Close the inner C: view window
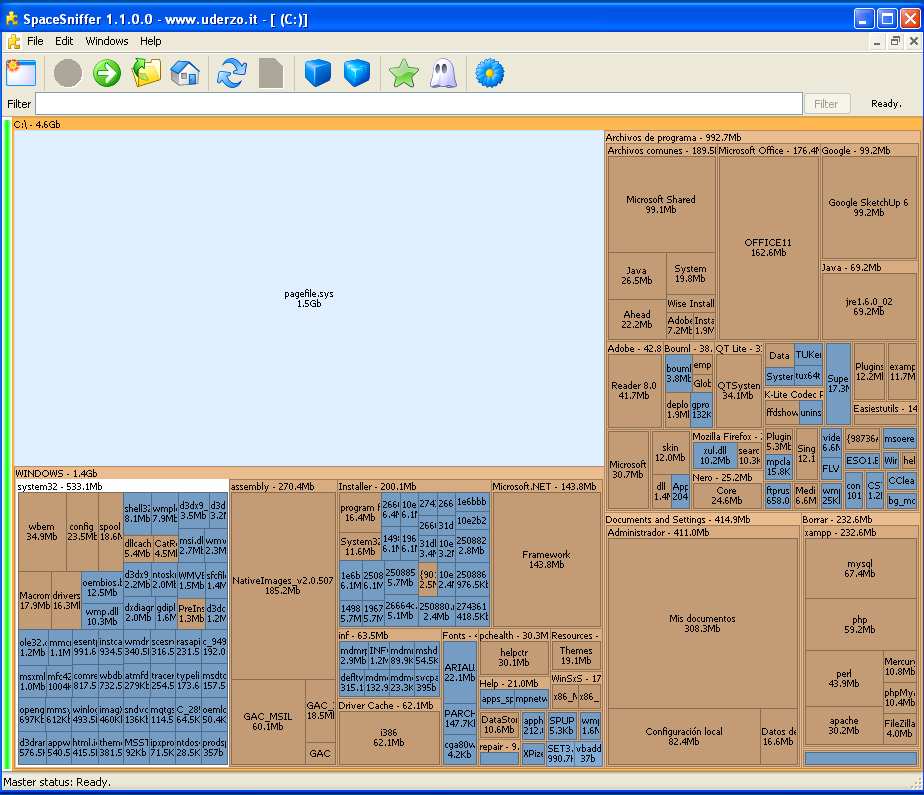Image resolution: width=924 pixels, height=795 pixels. click(x=913, y=41)
